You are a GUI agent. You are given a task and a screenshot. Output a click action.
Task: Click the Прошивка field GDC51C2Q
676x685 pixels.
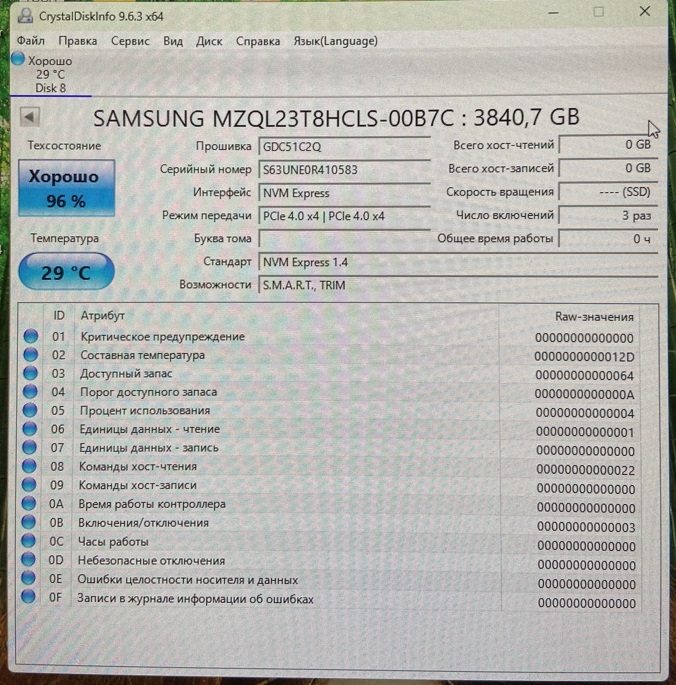point(344,146)
